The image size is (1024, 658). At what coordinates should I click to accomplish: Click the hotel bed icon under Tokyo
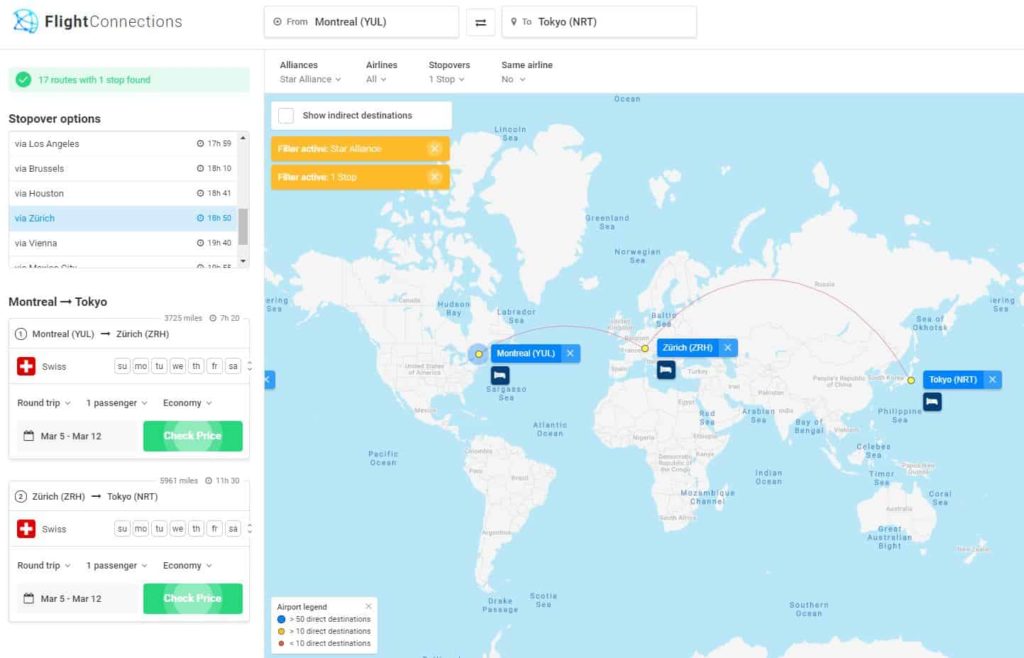[x=932, y=401]
